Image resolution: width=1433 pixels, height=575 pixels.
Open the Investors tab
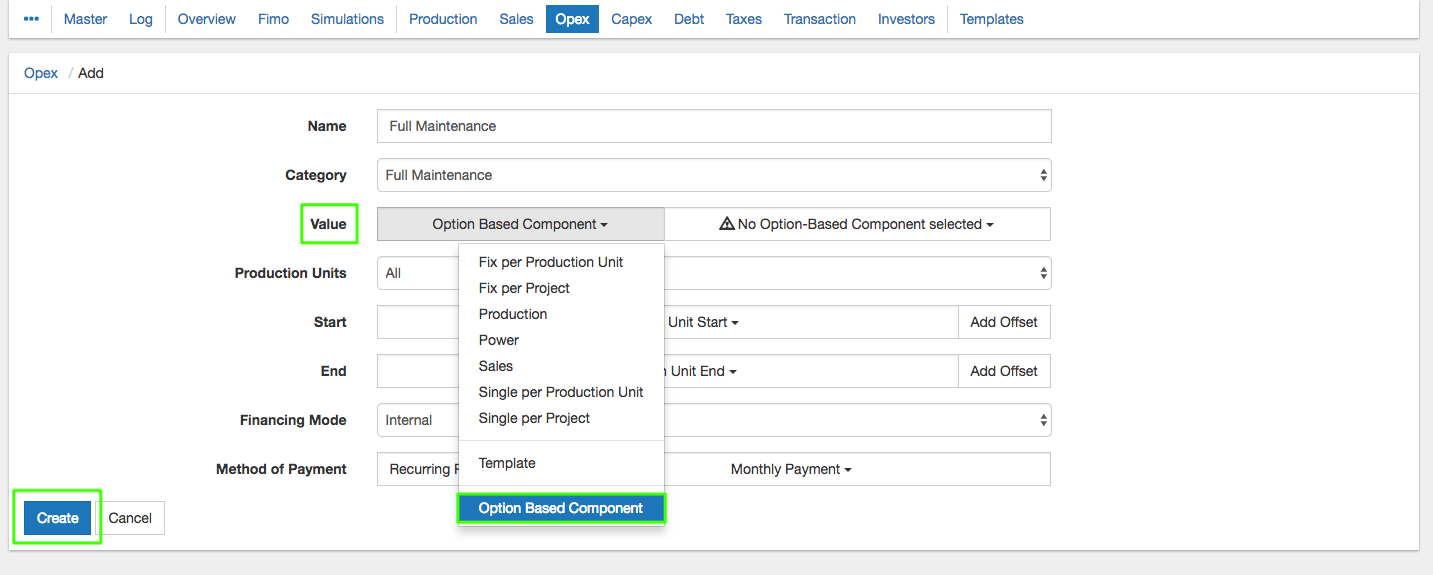point(906,19)
